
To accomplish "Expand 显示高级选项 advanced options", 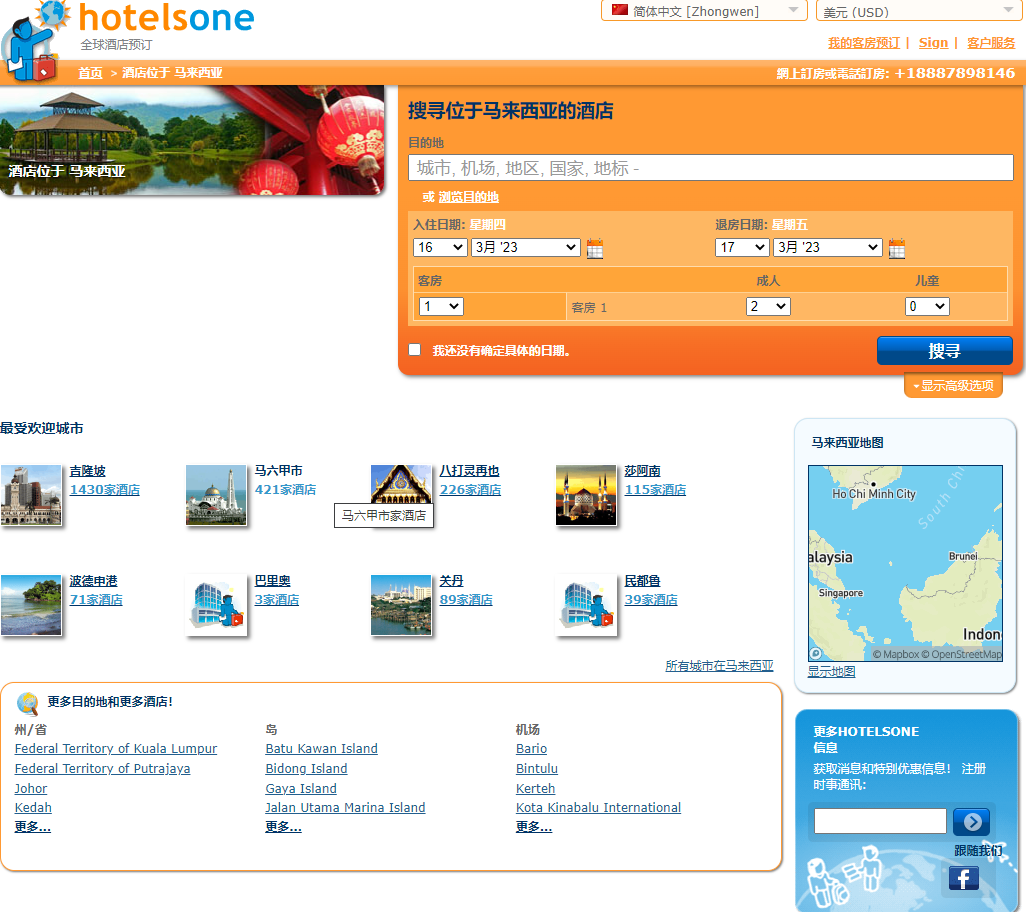I will [953, 385].
